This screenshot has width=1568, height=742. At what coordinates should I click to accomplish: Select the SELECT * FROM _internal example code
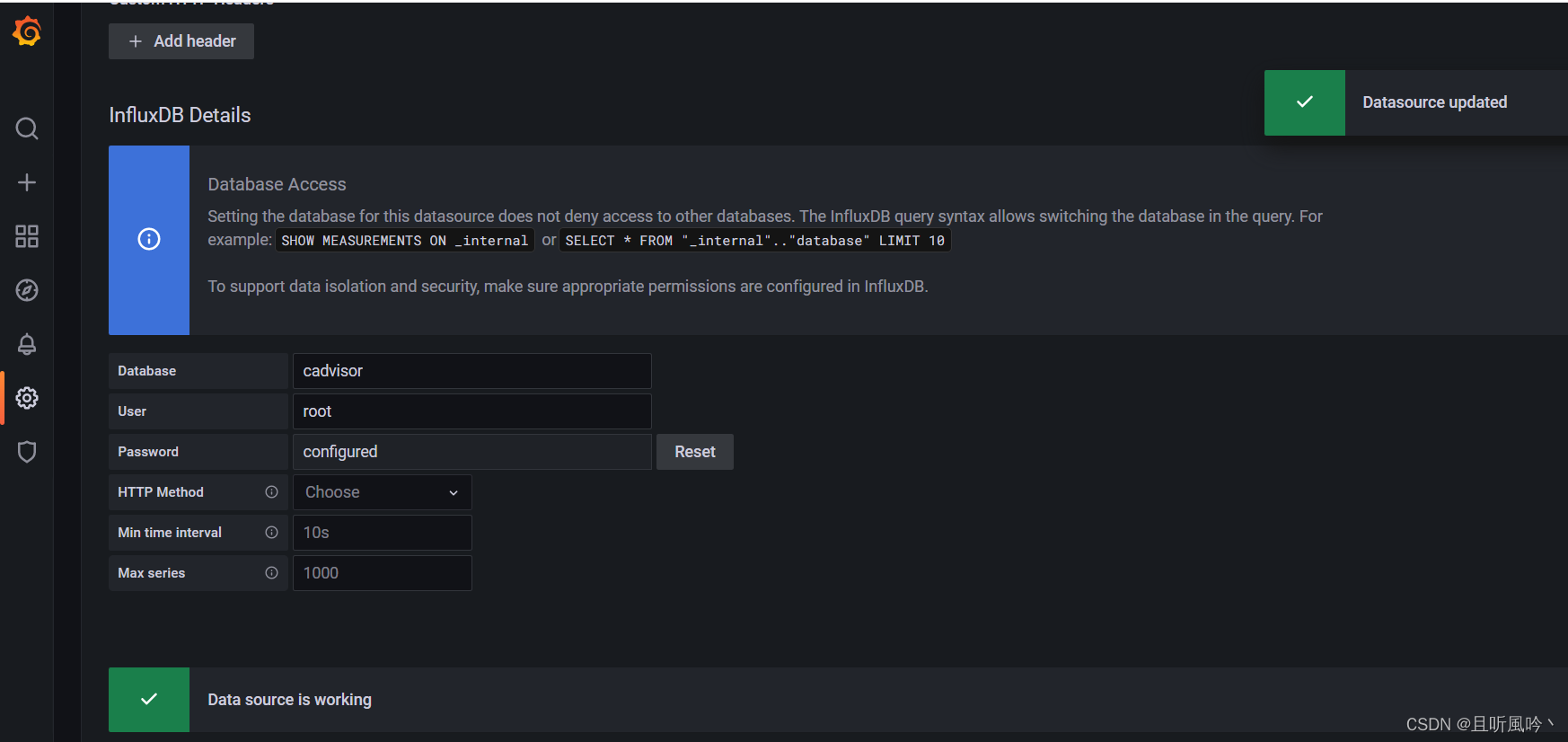755,241
